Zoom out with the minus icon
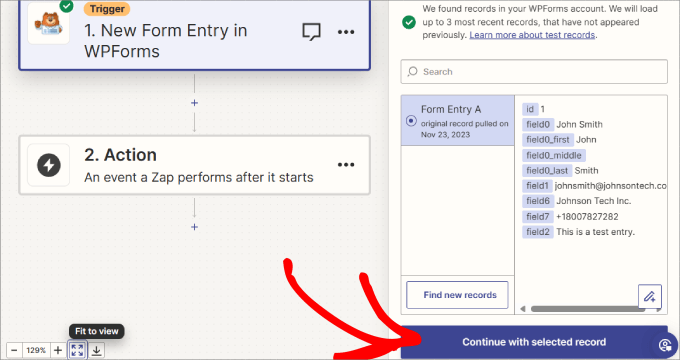The image size is (680, 360). point(14,350)
